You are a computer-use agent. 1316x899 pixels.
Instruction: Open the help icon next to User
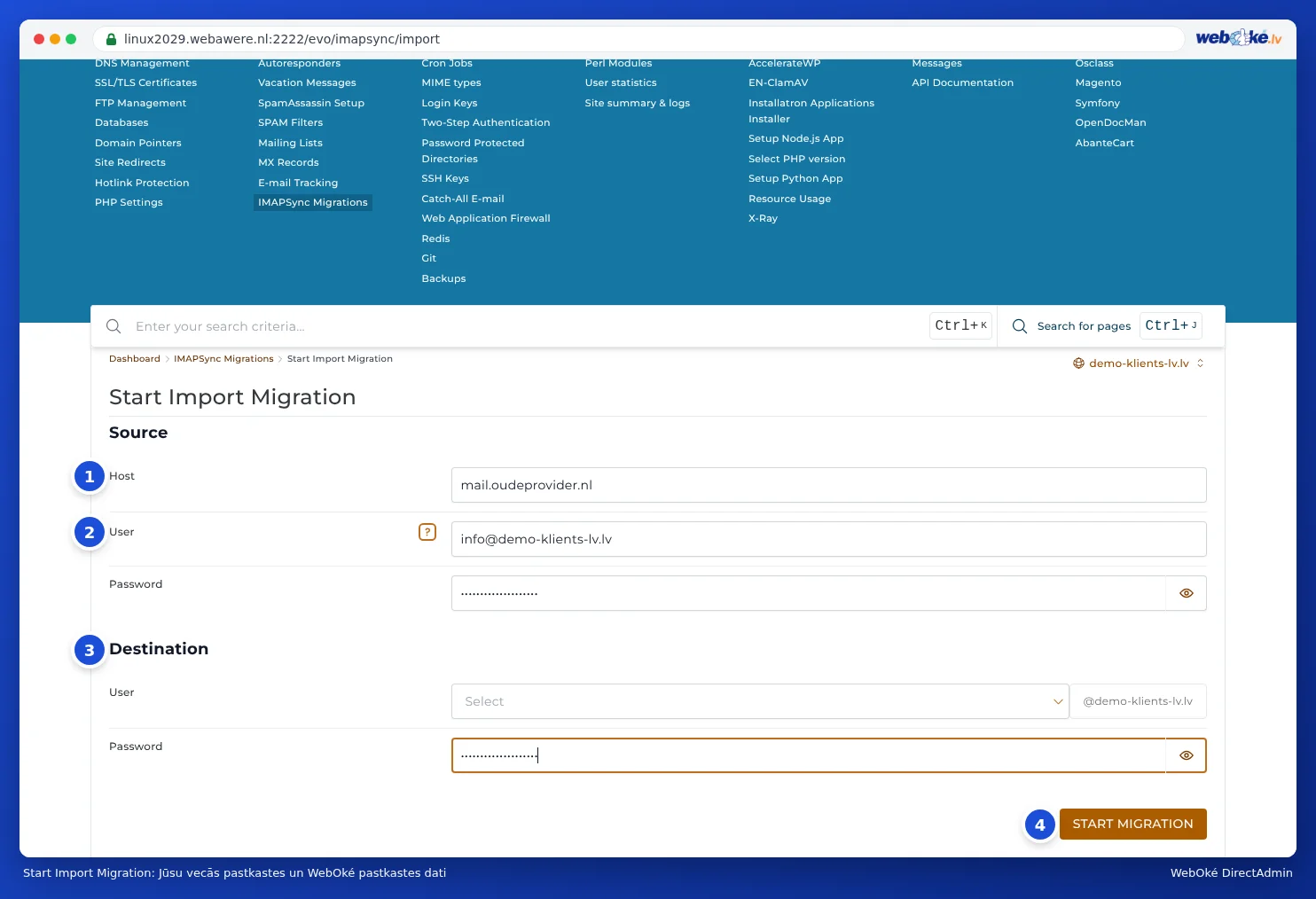(x=427, y=532)
